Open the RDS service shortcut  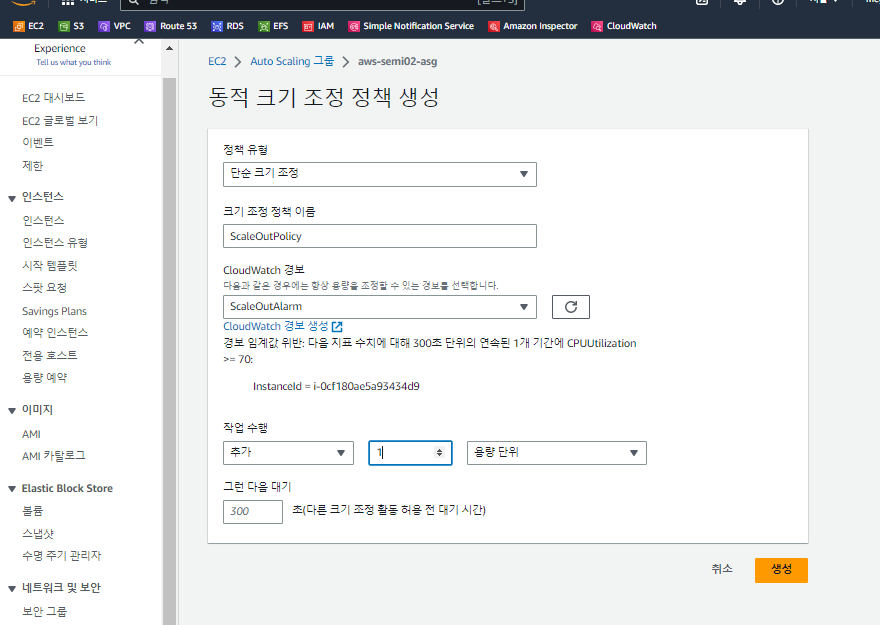pos(227,26)
